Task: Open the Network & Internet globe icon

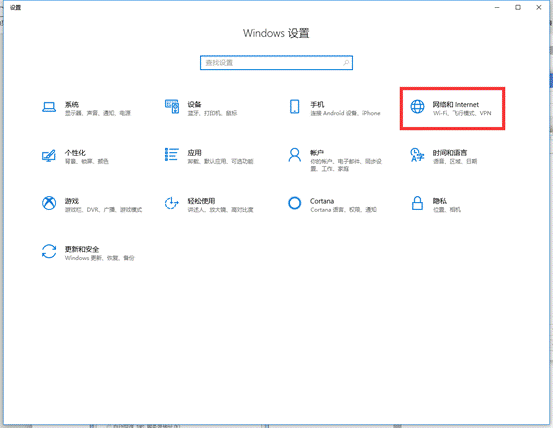Action: click(x=417, y=106)
